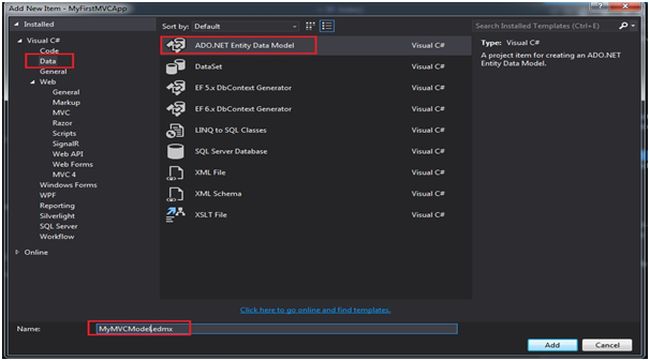Close the Add New Item dialog
Screen dimensions: 650x361
coord(625,6)
